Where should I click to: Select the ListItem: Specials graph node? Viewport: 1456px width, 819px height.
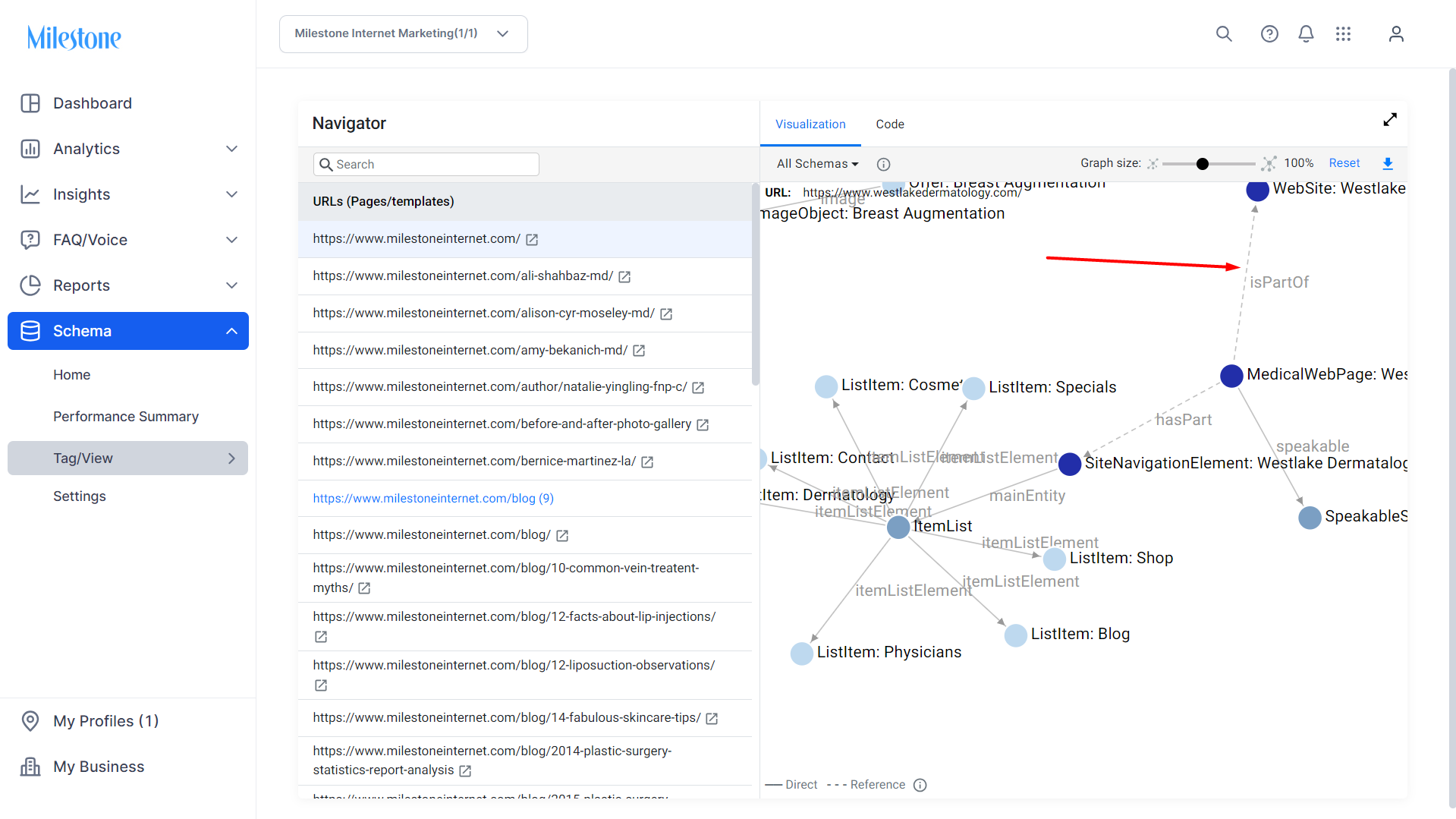973,389
